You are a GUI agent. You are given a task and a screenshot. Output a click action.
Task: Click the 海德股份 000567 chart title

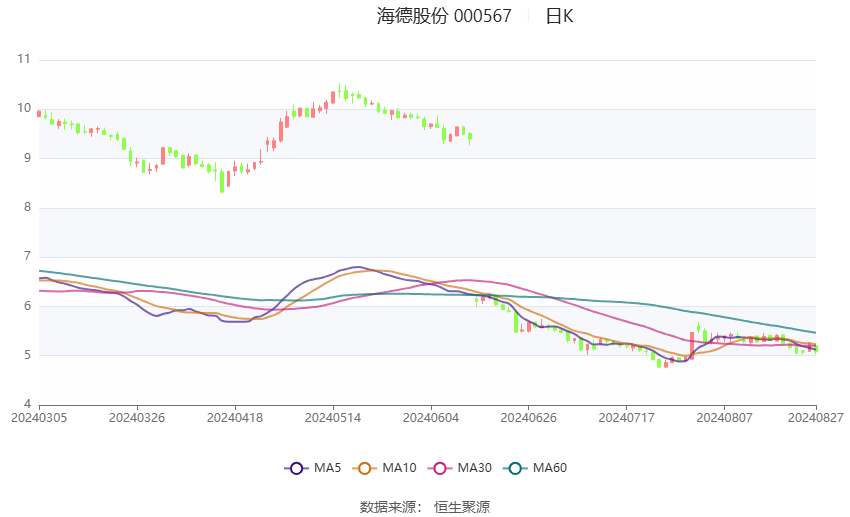pyautogui.click(x=444, y=16)
